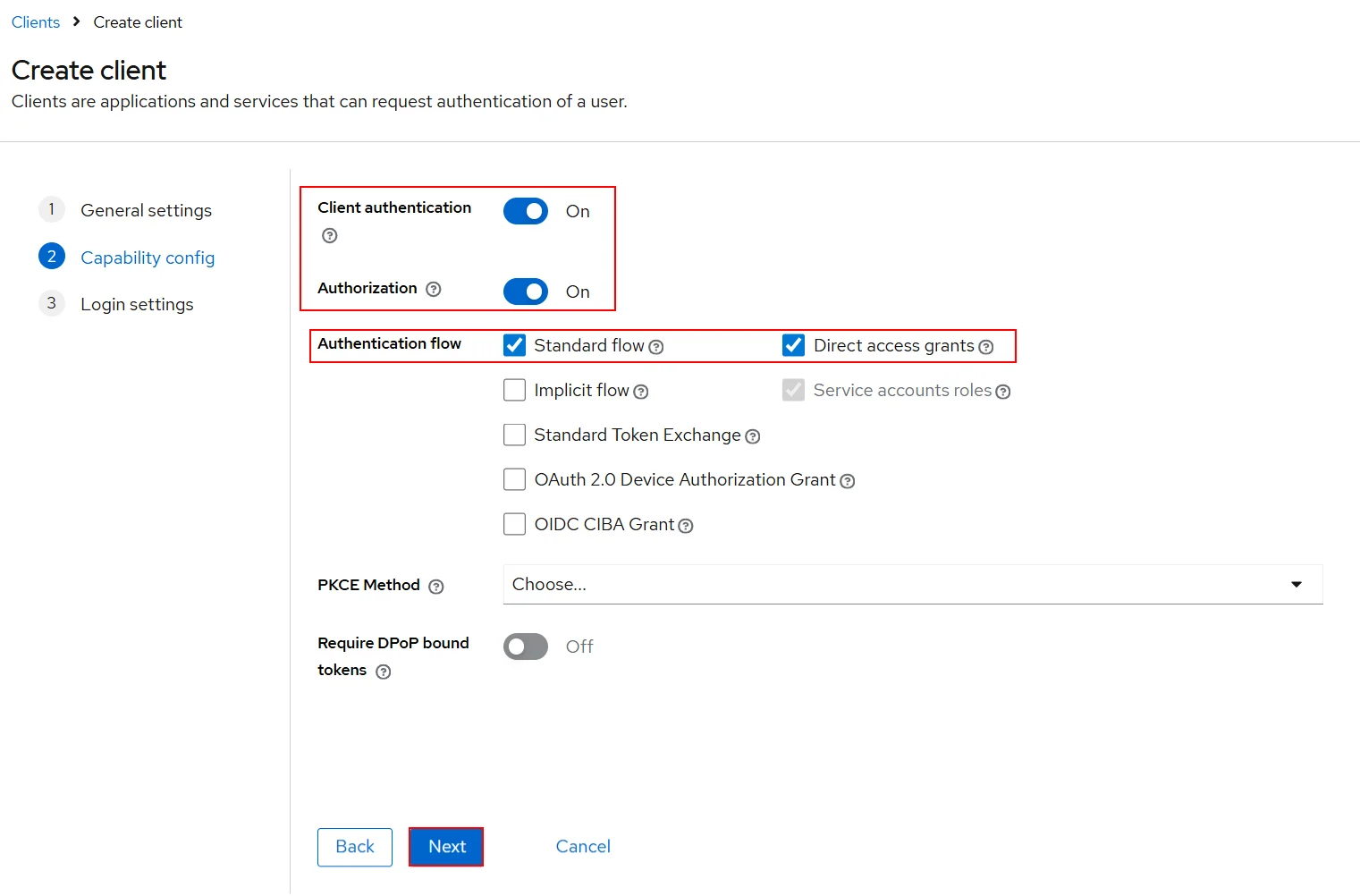Open the Service accounts roles help tooltip

pyautogui.click(x=1003, y=392)
